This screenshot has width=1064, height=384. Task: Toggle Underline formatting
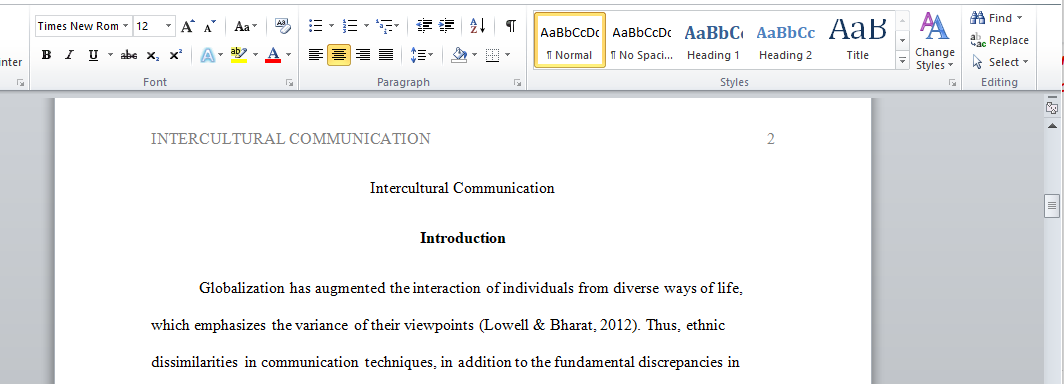point(93,55)
